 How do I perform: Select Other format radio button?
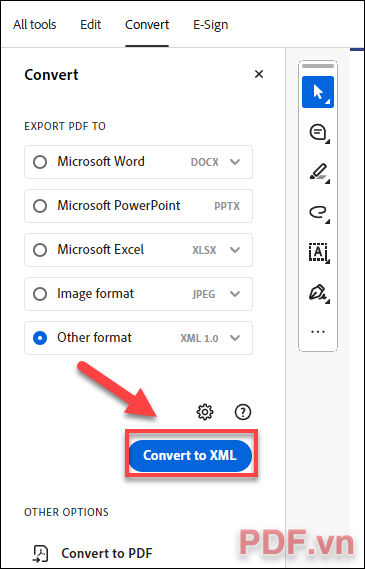(40, 338)
